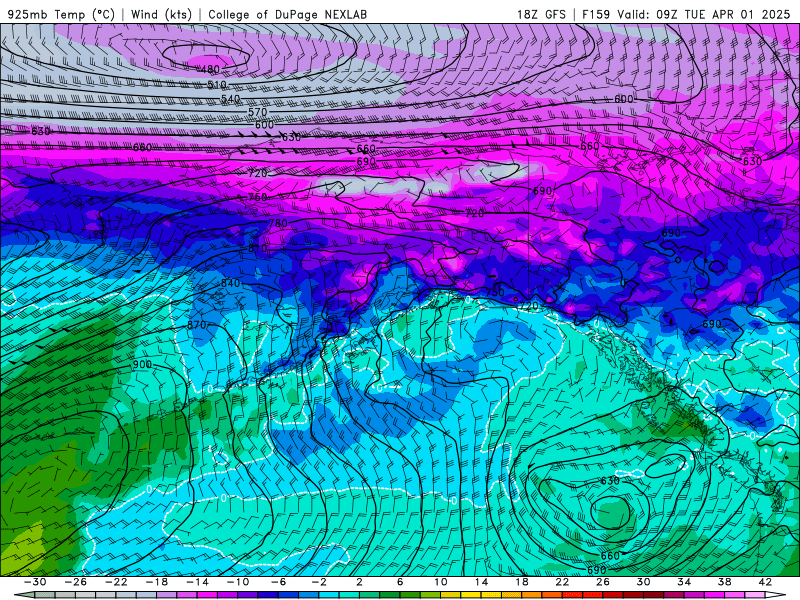Click the 30 value on the color scale
The height and width of the screenshot is (600, 800).
pos(643,582)
